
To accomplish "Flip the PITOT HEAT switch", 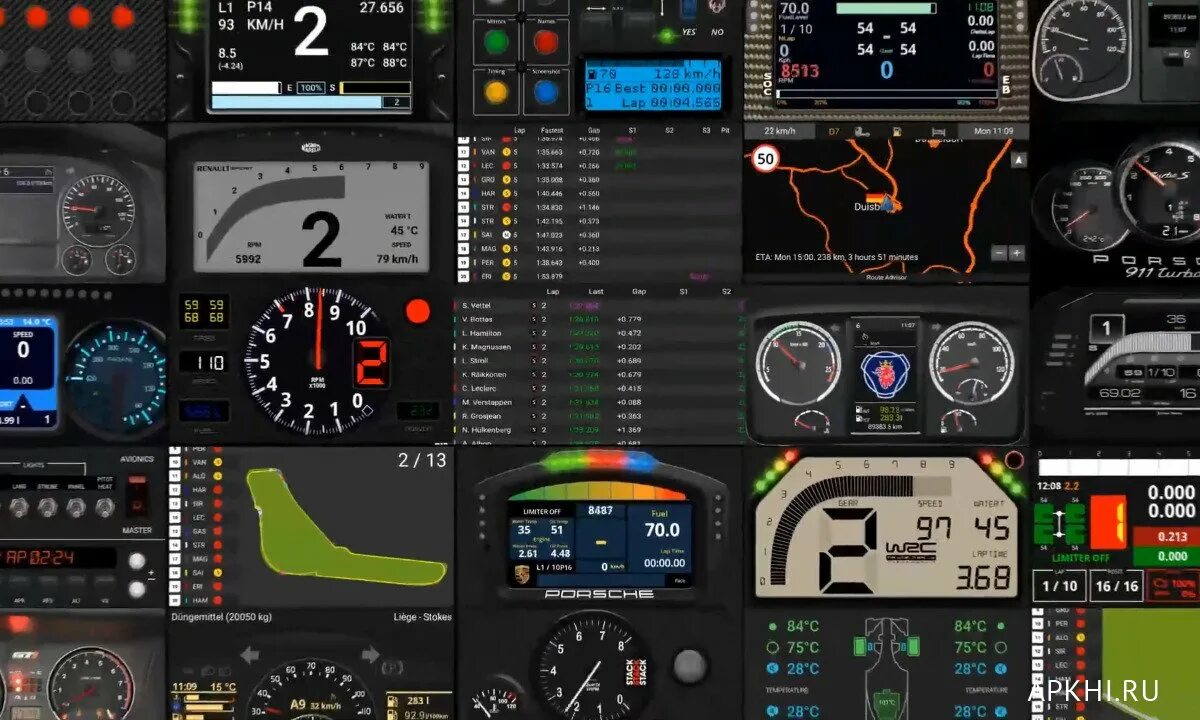I will pyautogui.click(x=105, y=508).
